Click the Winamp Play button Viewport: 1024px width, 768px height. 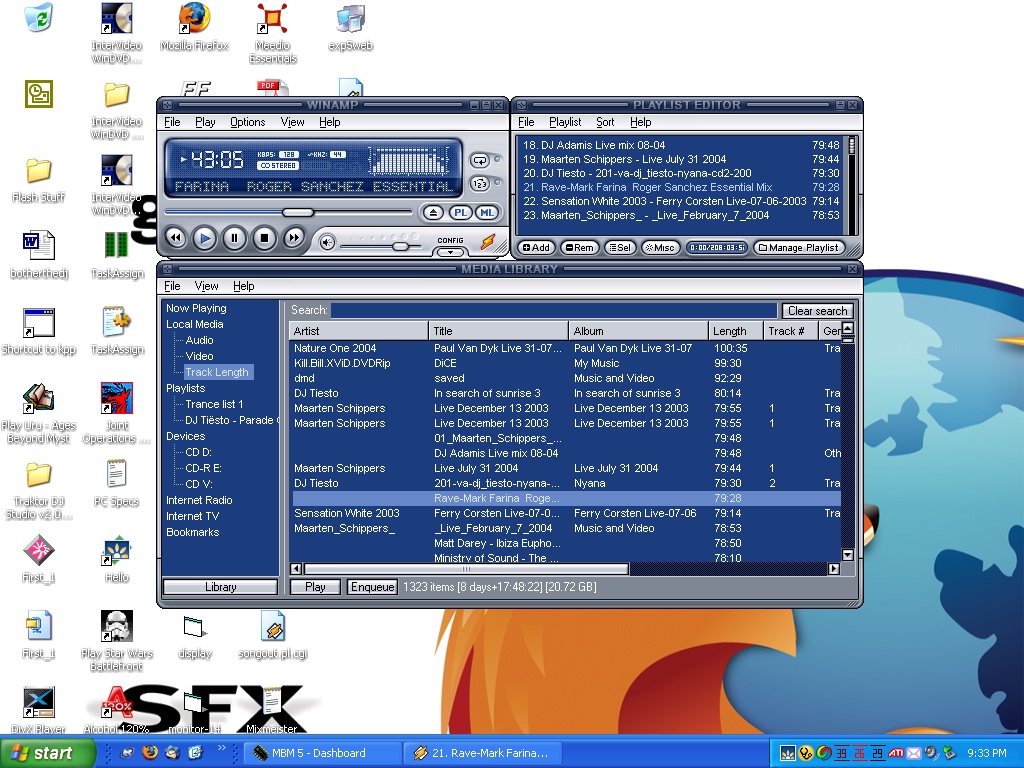point(204,238)
